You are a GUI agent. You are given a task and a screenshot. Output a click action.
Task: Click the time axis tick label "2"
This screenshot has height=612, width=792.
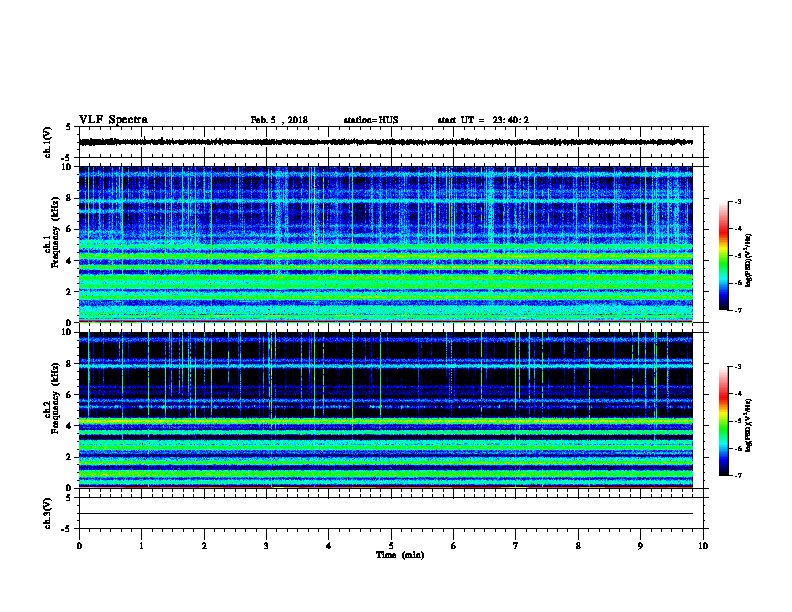204,546
